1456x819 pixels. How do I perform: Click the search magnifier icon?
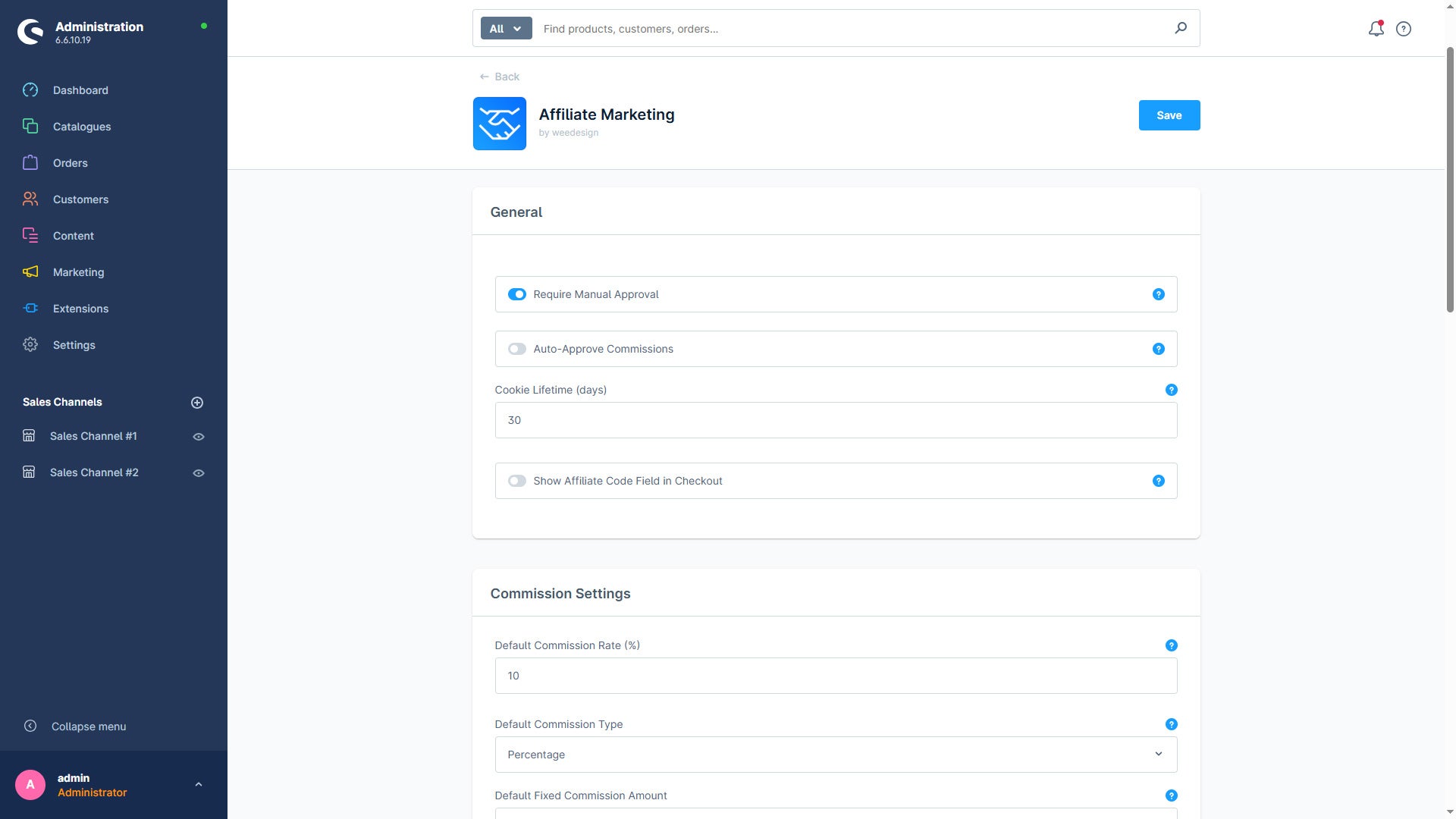[x=1181, y=28]
